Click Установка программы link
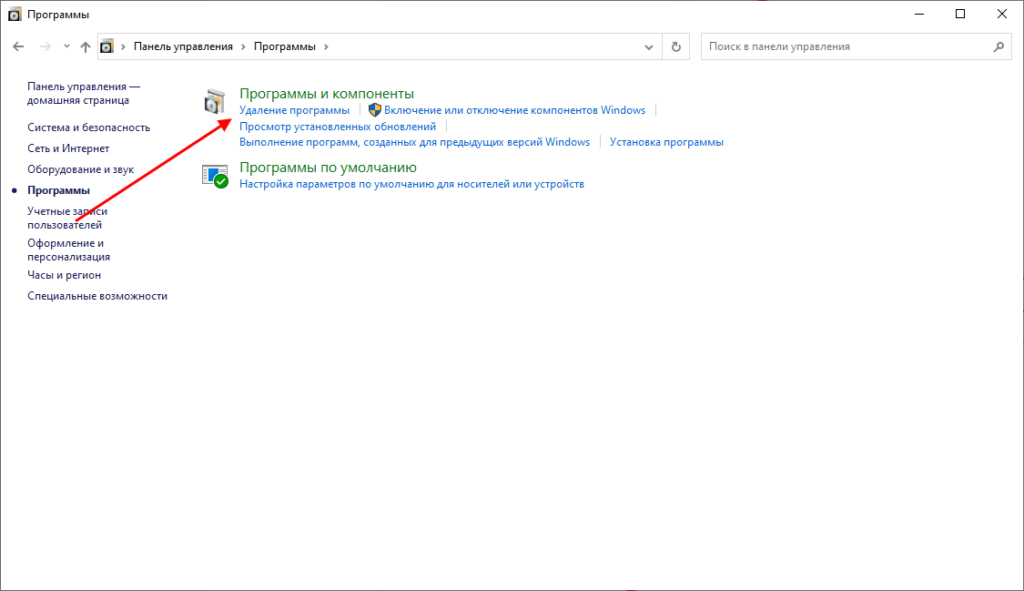The height and width of the screenshot is (591, 1024). click(x=666, y=142)
